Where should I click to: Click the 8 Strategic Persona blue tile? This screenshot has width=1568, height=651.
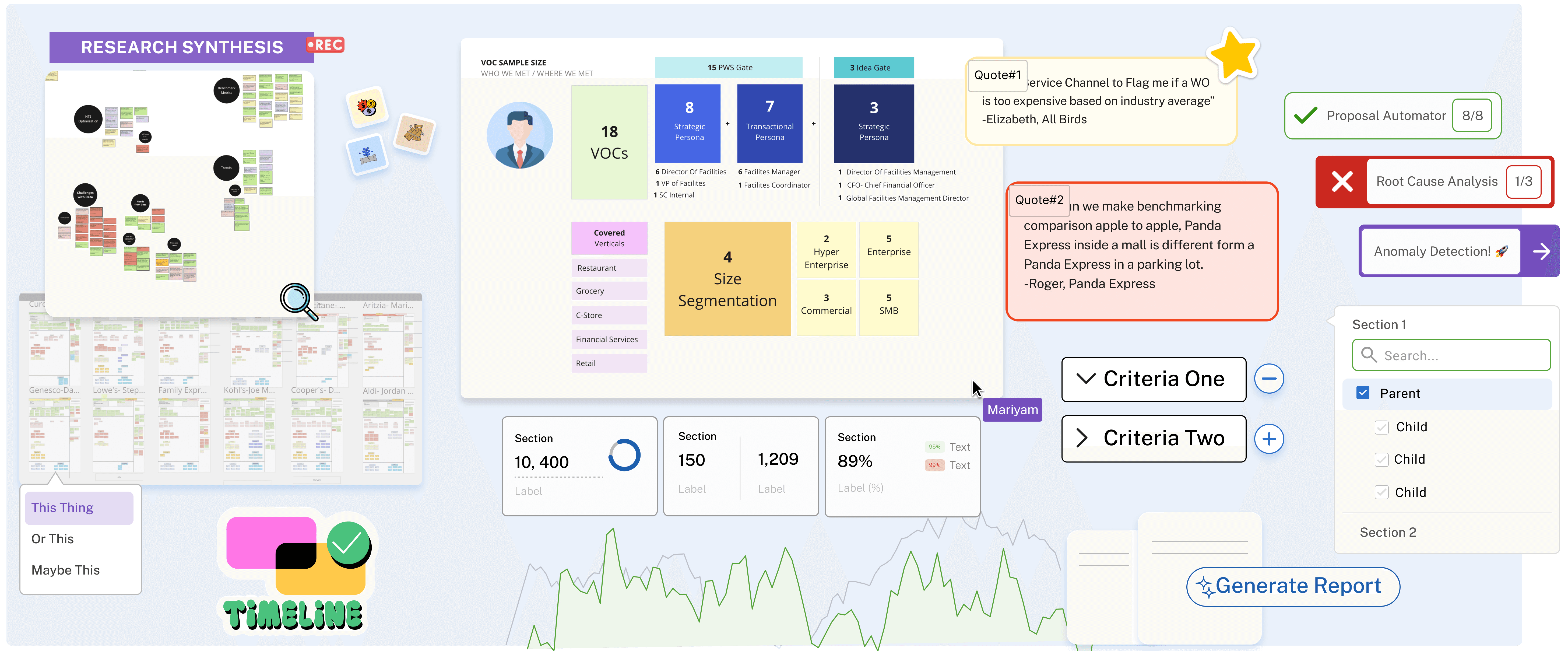[x=688, y=123]
